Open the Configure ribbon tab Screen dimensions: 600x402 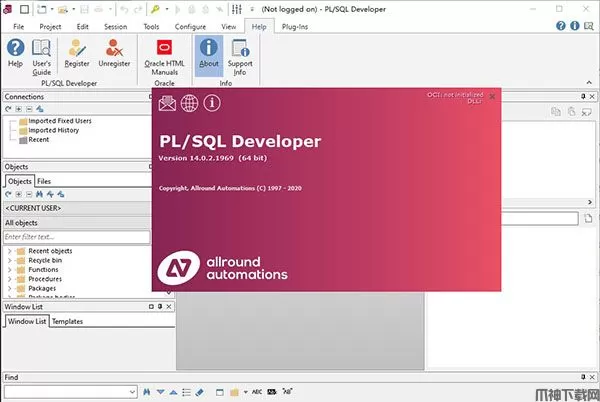point(190,26)
